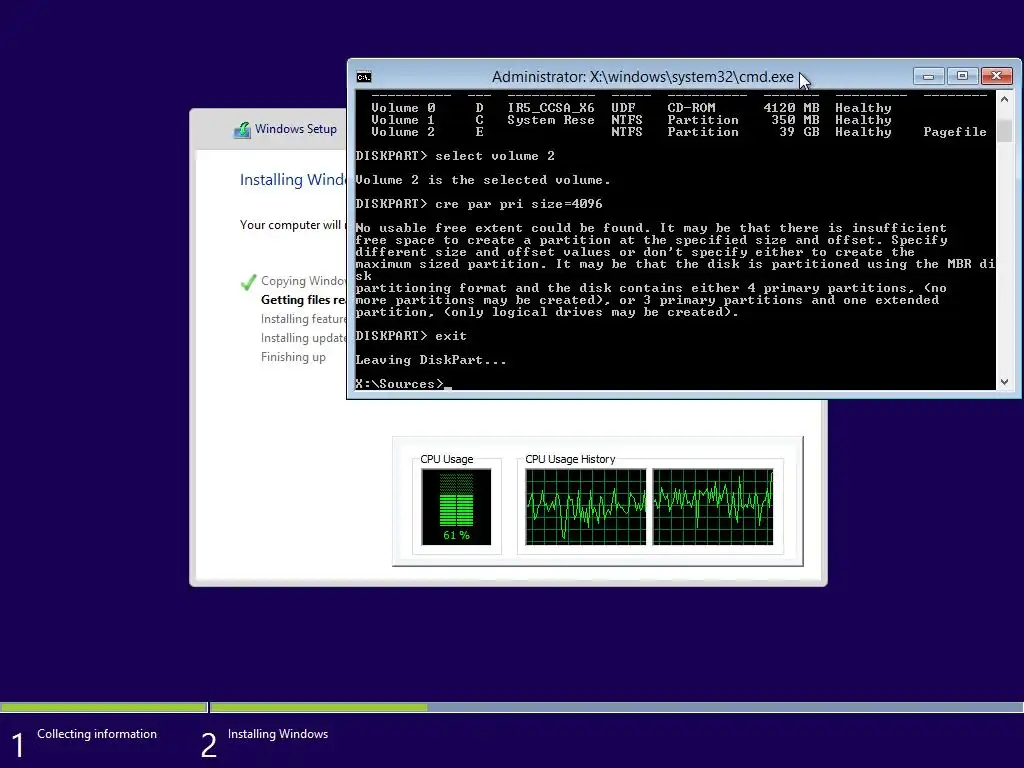Click the 'DISKPART> exit' line
Viewport: 1024px width, 768px height.
411,336
